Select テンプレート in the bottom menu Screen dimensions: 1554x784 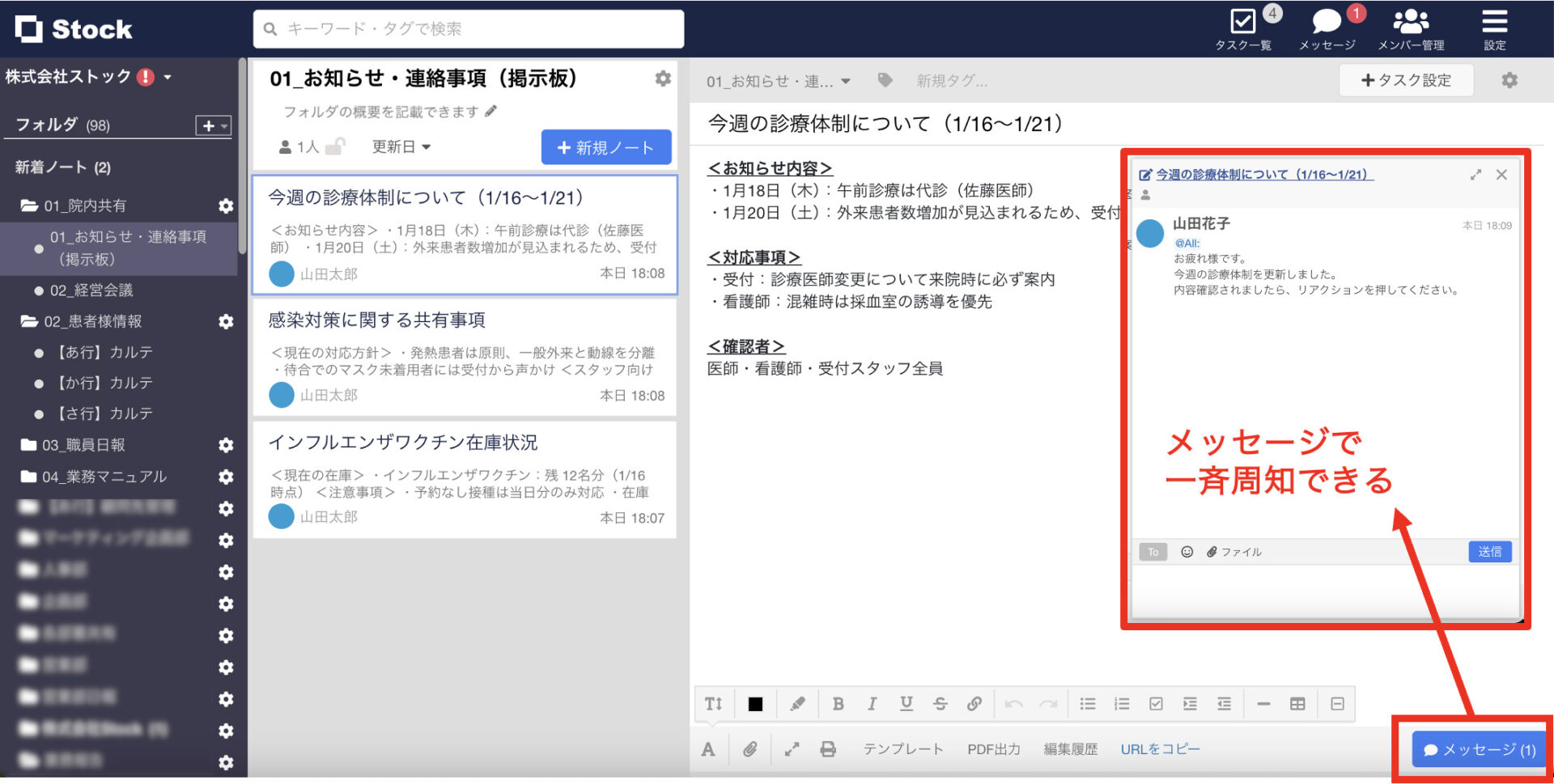(903, 748)
